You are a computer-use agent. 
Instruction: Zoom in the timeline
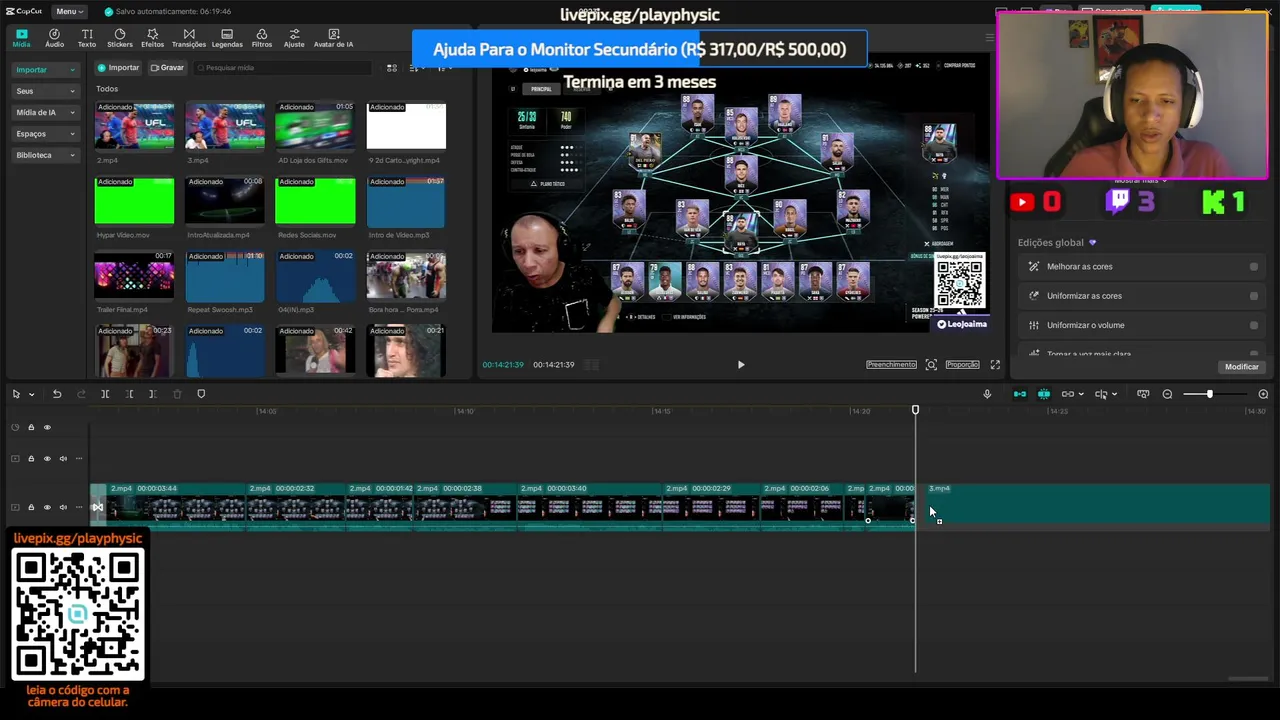tap(1263, 394)
